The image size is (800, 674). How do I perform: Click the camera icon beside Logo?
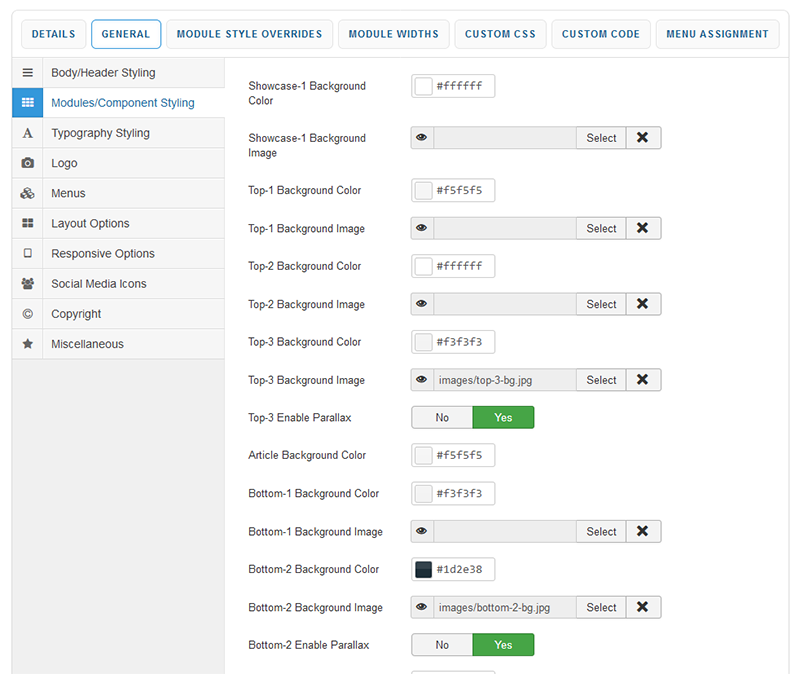(x=27, y=163)
